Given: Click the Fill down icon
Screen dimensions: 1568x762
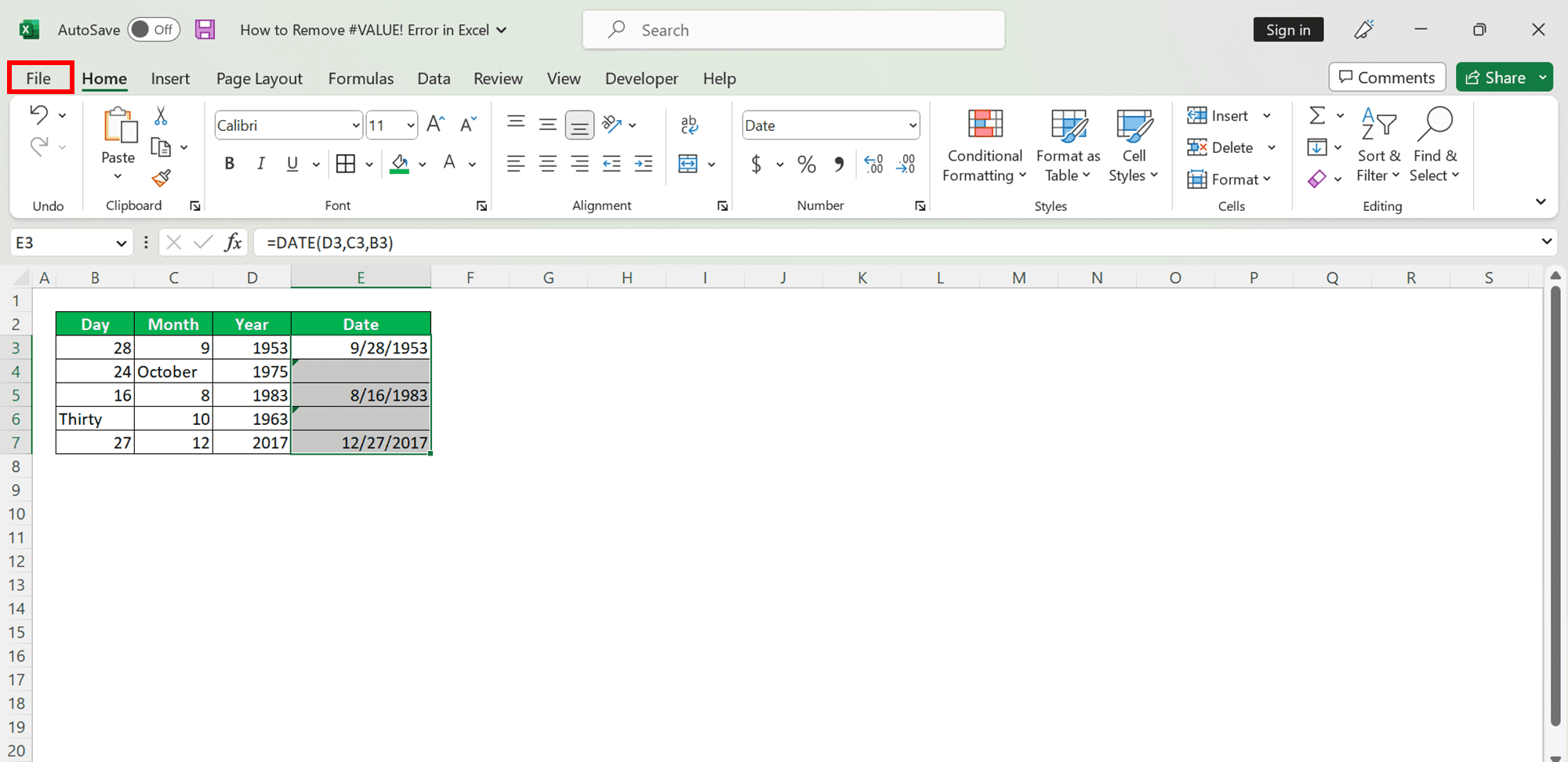Looking at the screenshot, I should tap(1317, 147).
